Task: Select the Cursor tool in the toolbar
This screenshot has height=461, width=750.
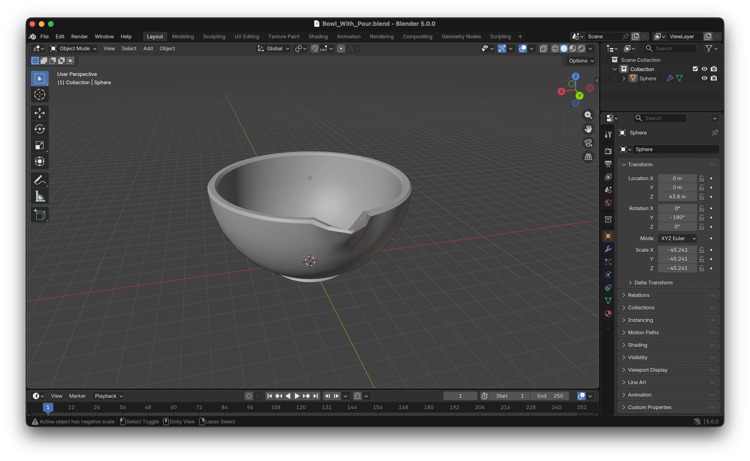Action: click(x=40, y=95)
